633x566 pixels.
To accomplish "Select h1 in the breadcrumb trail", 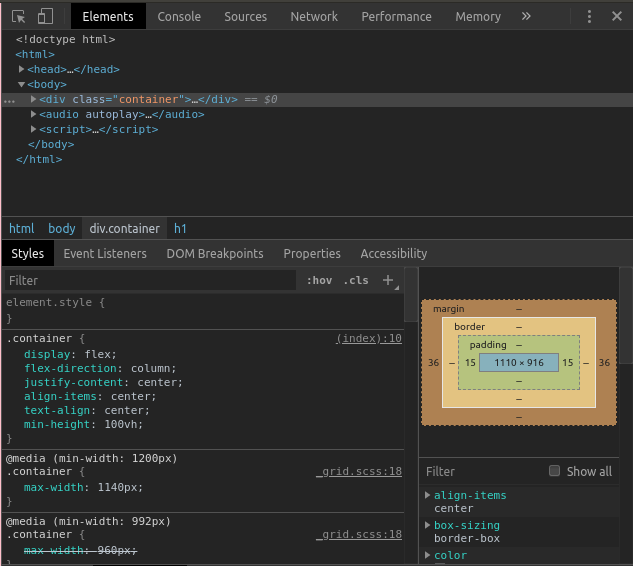I will 181,229.
